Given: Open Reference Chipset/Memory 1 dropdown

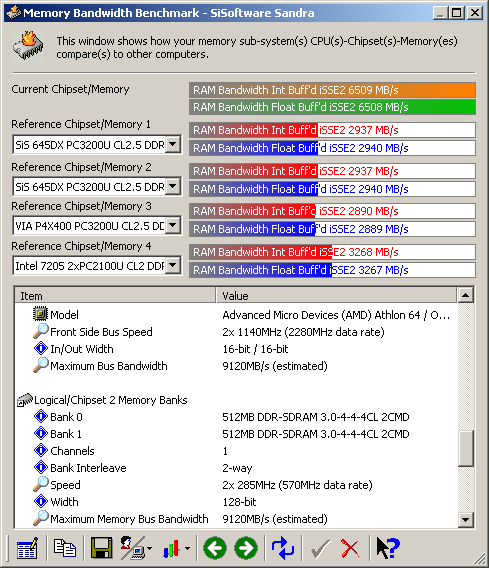Looking at the screenshot, I should 173,145.
